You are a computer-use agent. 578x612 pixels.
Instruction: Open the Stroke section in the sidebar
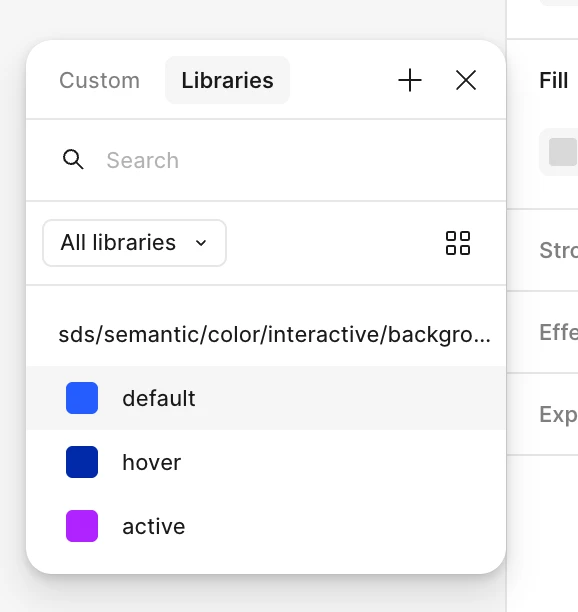coord(558,250)
